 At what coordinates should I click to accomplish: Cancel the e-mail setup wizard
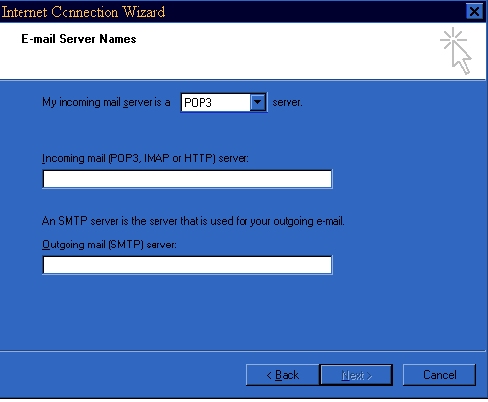click(x=439, y=375)
